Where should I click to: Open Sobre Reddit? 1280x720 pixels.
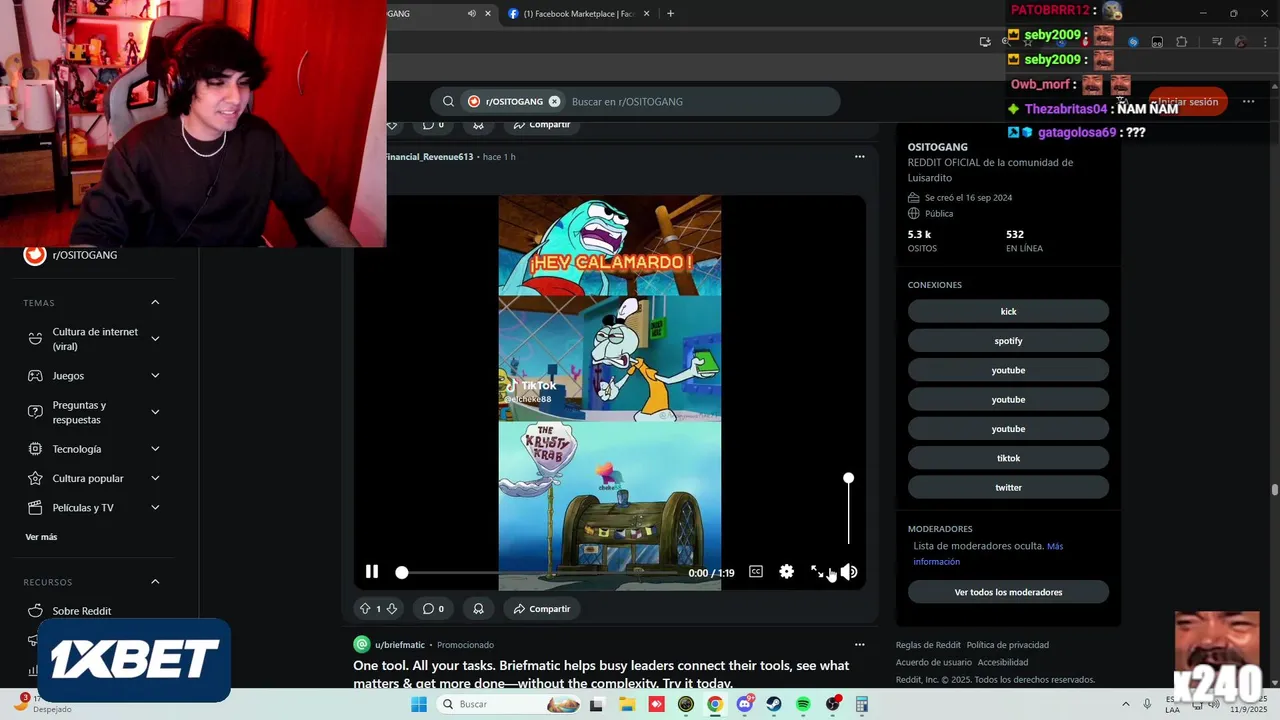[82, 611]
